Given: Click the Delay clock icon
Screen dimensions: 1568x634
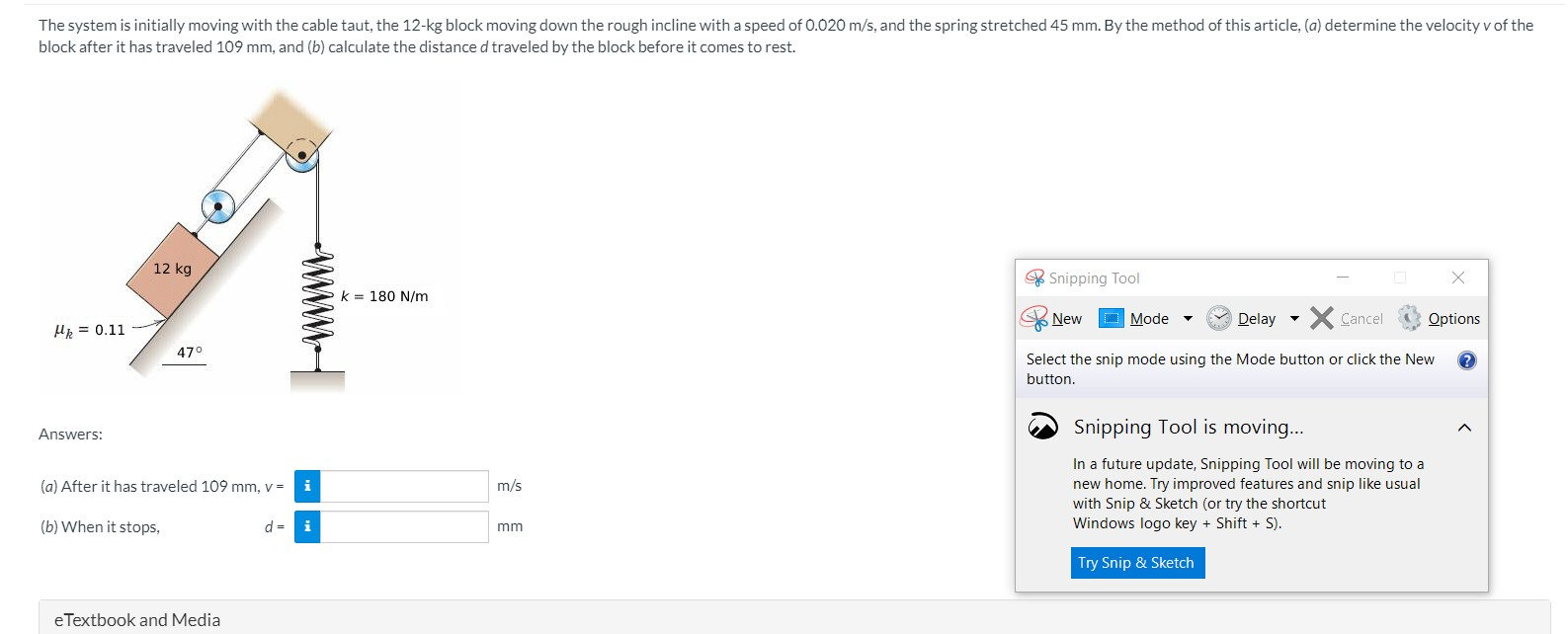Looking at the screenshot, I should [x=1219, y=318].
